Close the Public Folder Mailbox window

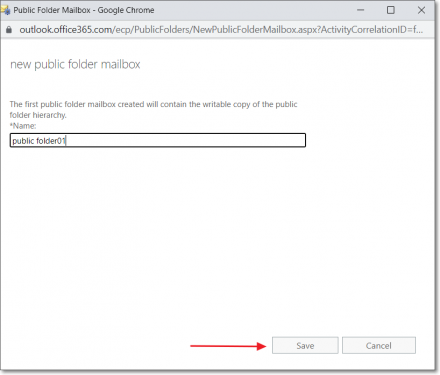tap(421, 10)
